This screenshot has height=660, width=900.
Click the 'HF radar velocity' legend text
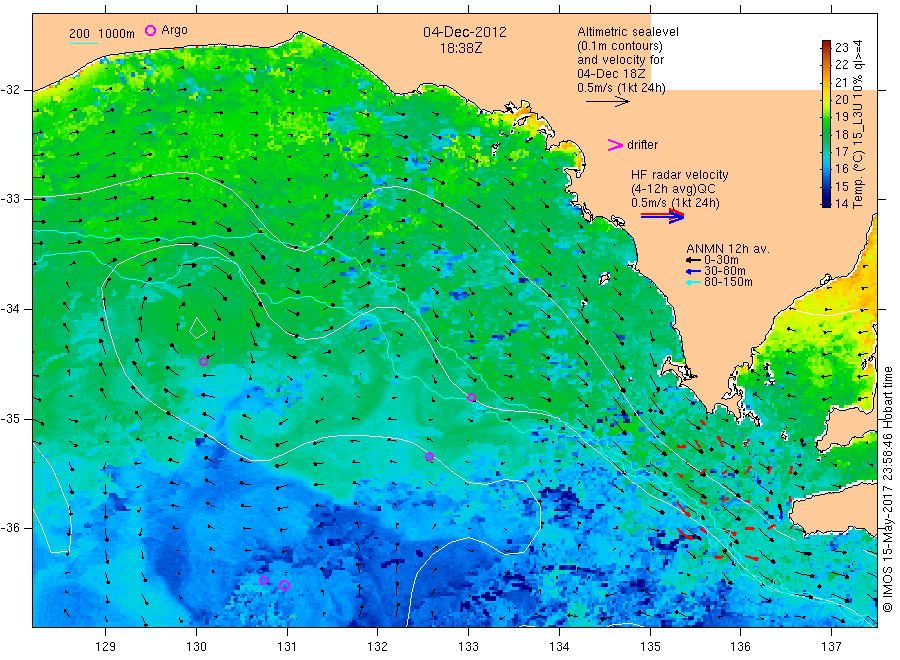pos(680,174)
